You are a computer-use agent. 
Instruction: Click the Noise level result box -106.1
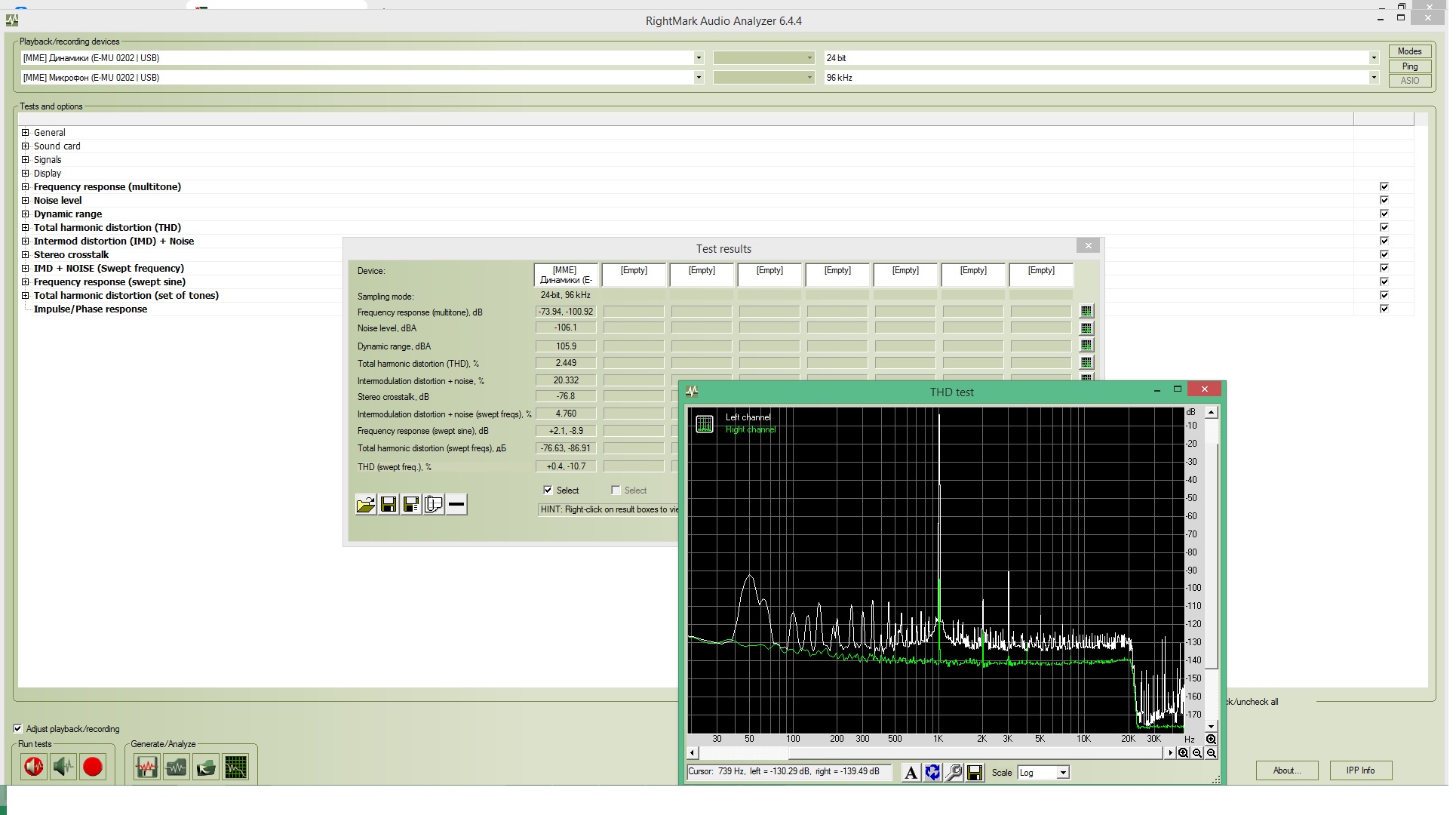pos(565,328)
